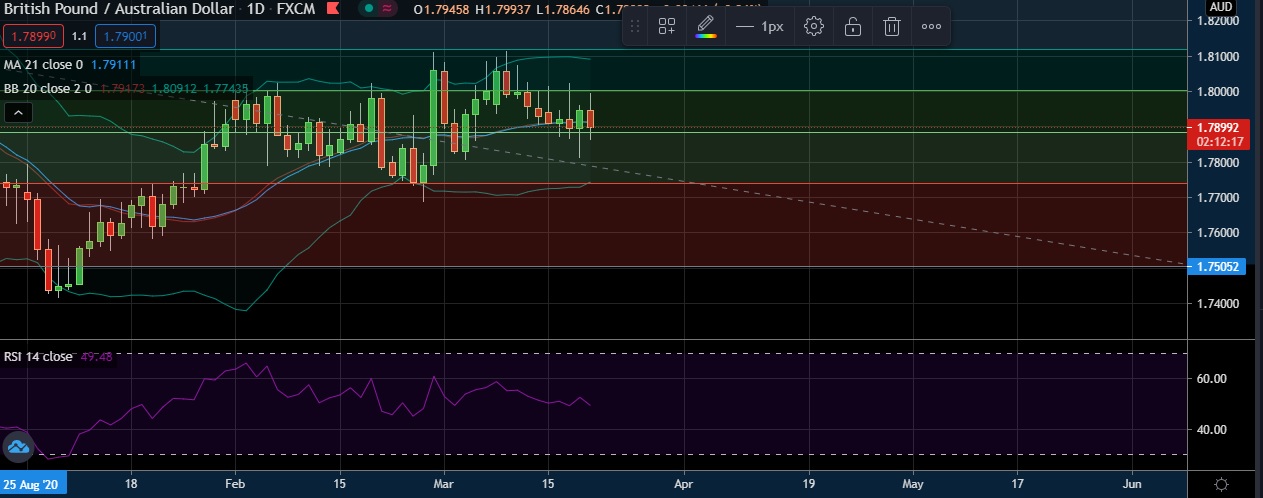
Task: Open the three-dots more options menu
Action: (x=930, y=27)
